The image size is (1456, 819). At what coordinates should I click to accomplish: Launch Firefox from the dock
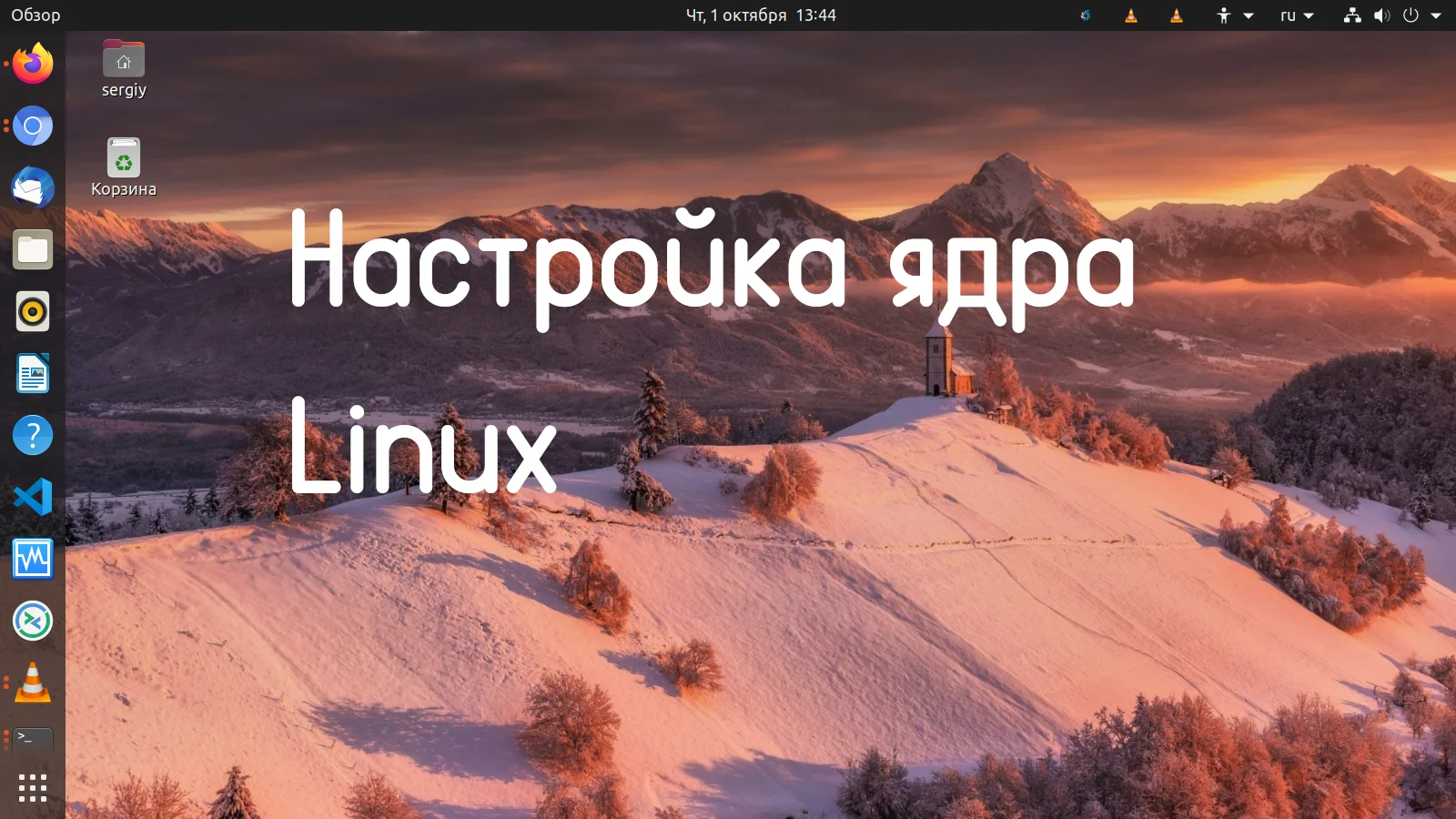tap(33, 64)
